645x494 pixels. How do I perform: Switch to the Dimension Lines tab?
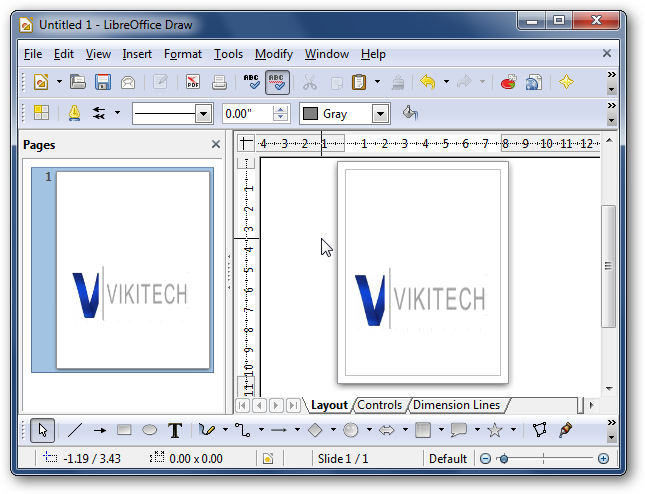pyautogui.click(x=456, y=405)
